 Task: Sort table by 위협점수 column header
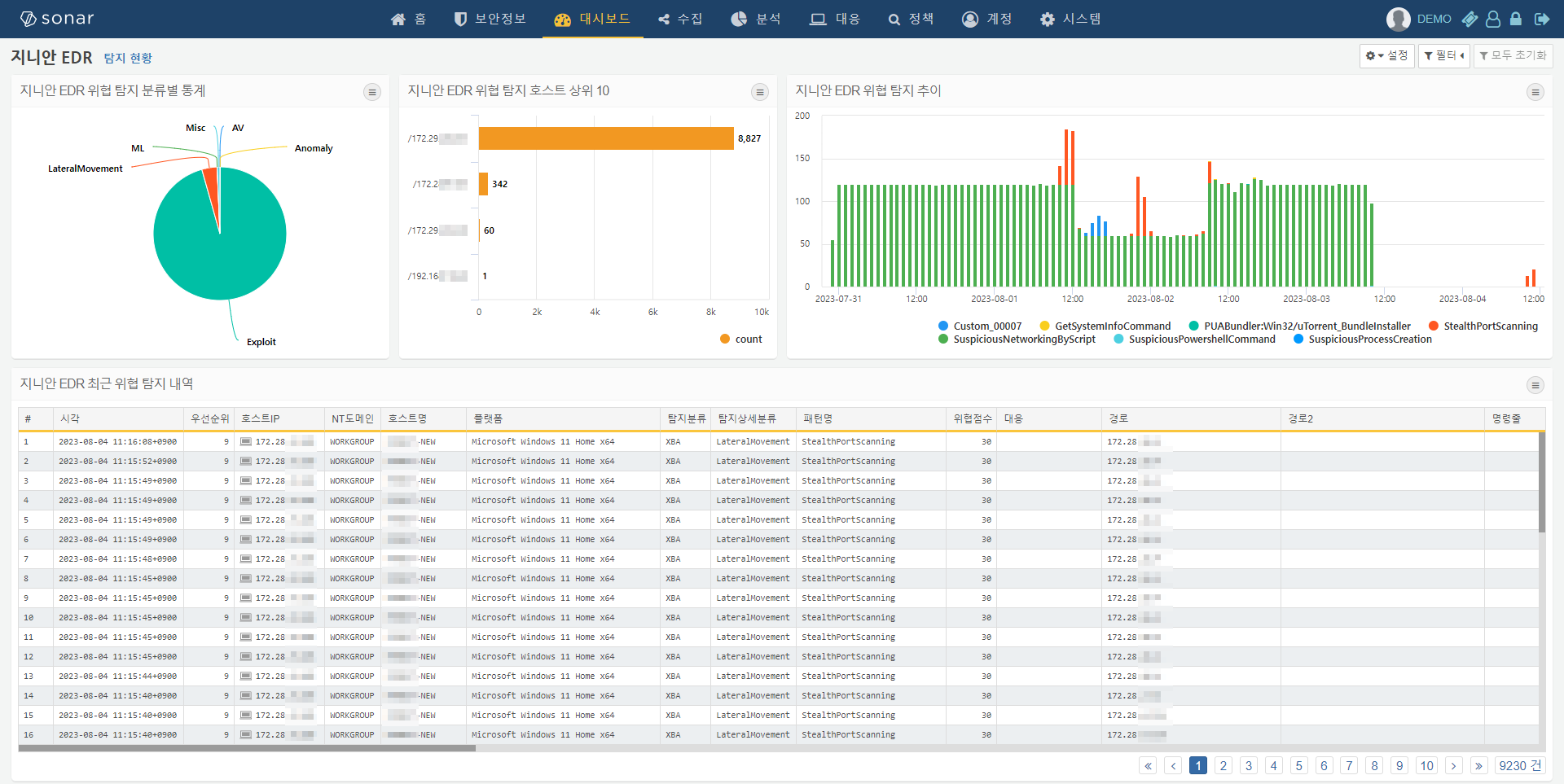pyautogui.click(x=973, y=418)
